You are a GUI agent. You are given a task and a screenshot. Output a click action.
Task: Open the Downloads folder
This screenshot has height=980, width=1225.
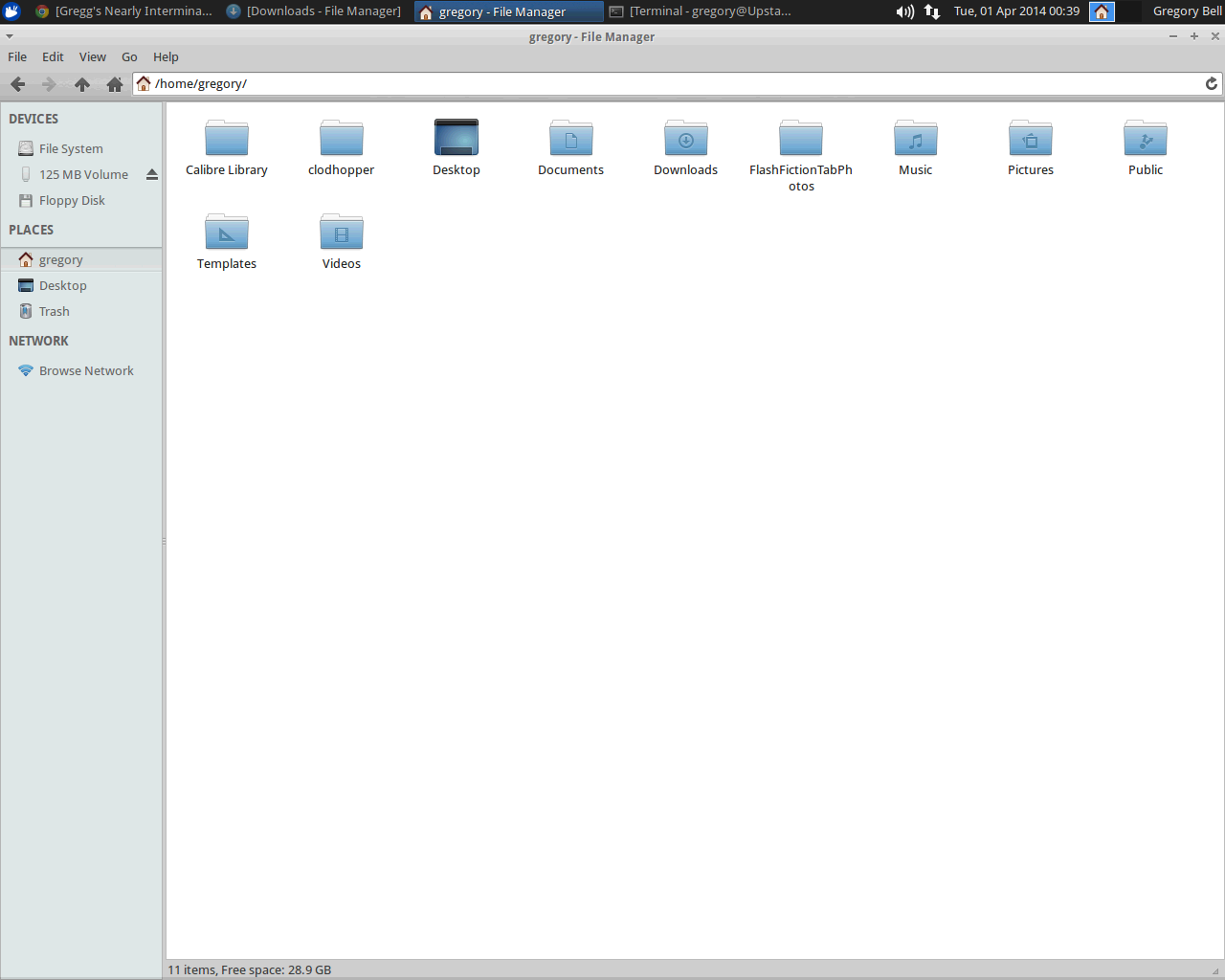point(686,147)
